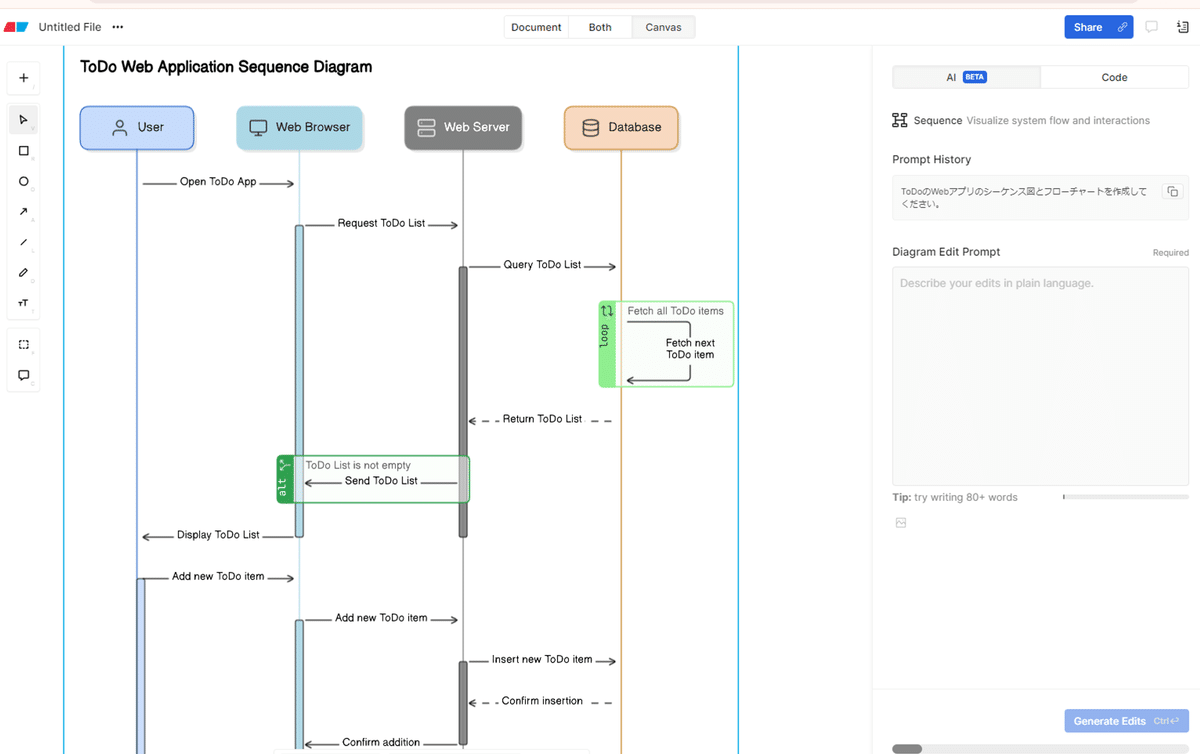
Task: Click the alt branch icon on alt block
Action: pyautogui.click(x=284, y=465)
